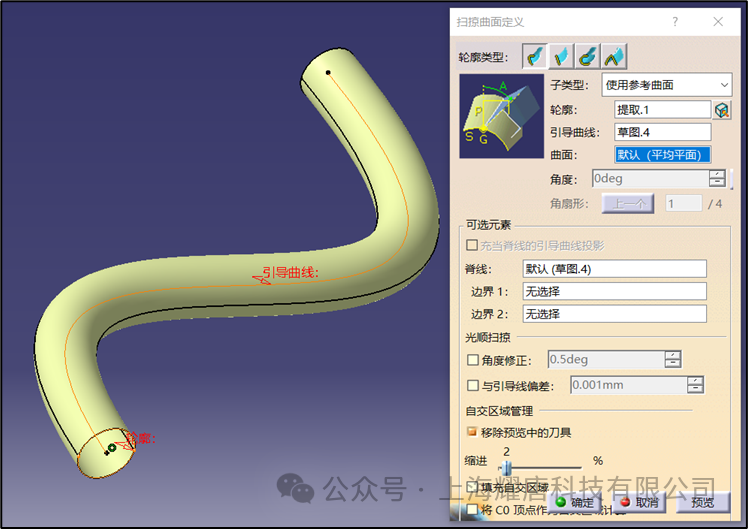The image size is (748, 529).
Task: Toggle the 将 C0 顶点 checkbox
Action: tap(472, 509)
